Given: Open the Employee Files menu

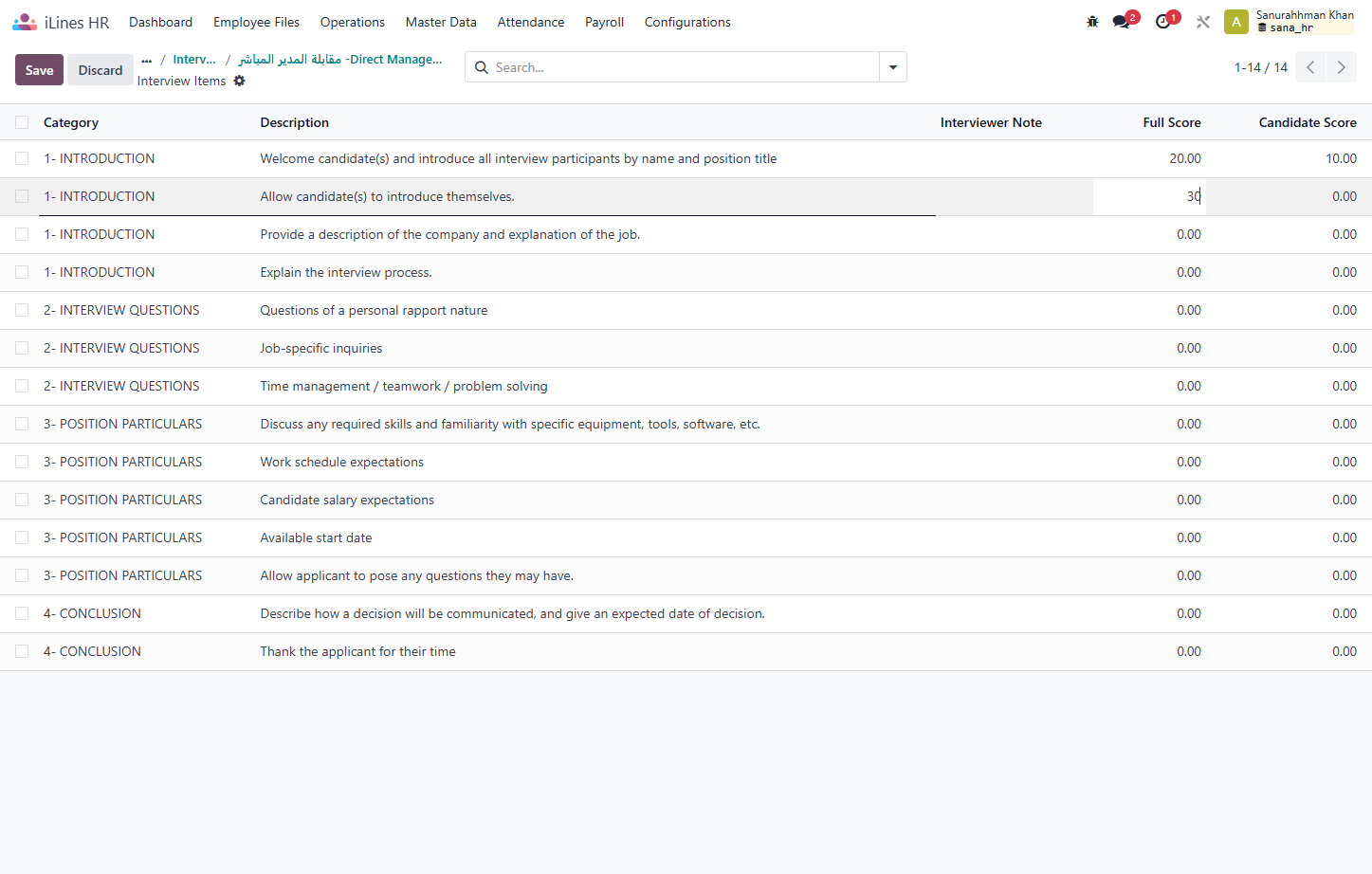Looking at the screenshot, I should (256, 22).
